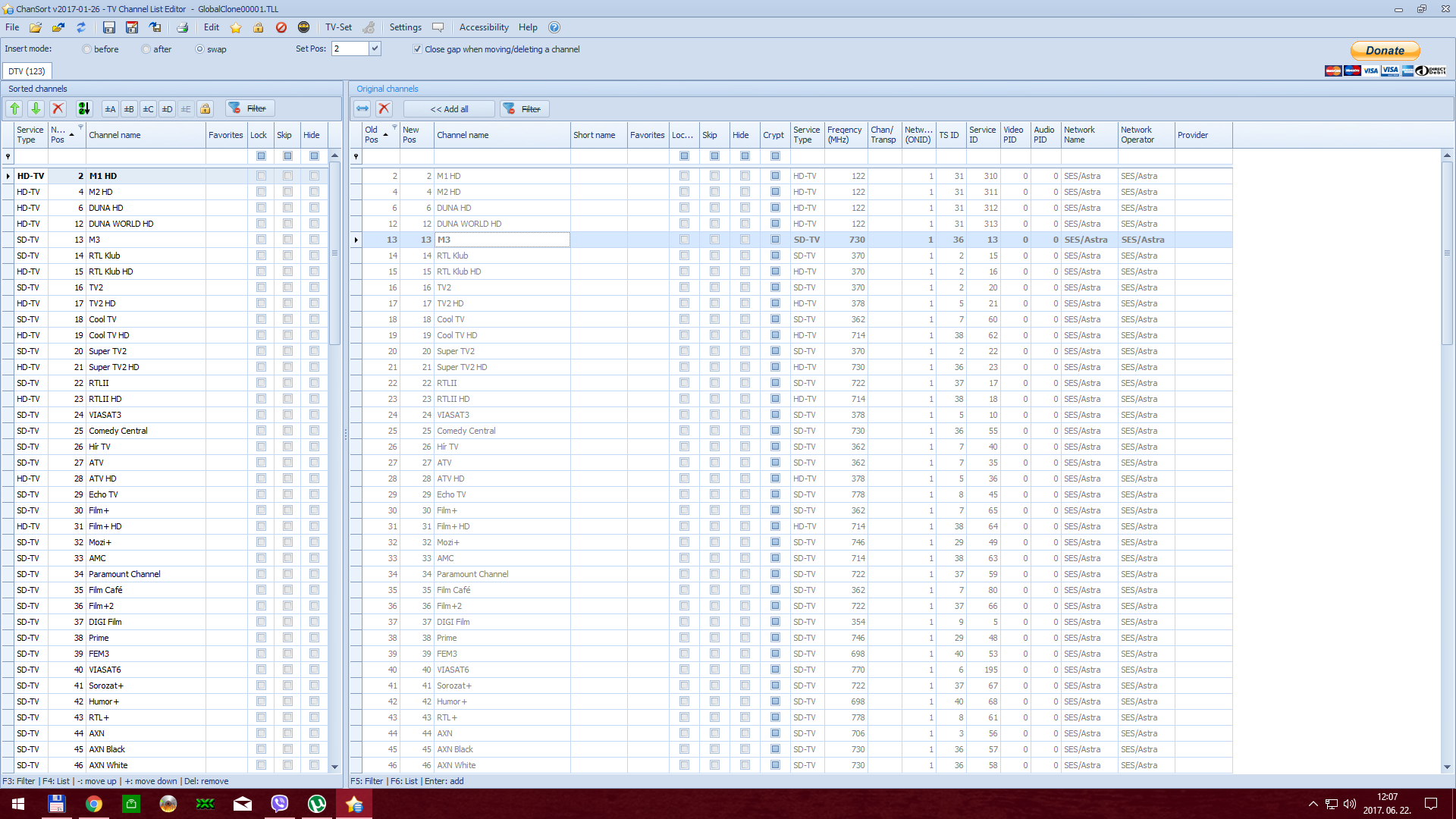The height and width of the screenshot is (819, 1456).
Task: Click the red Skip channel icon in toolbar
Action: point(281,27)
